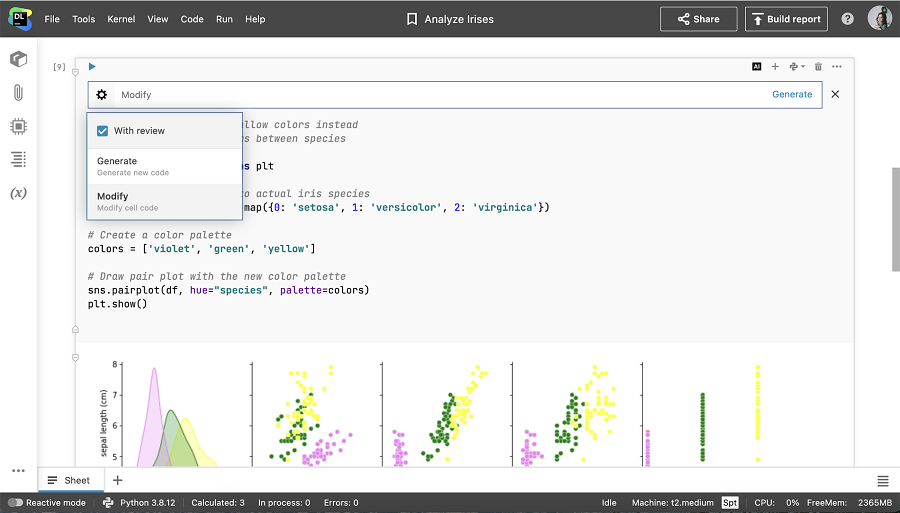900x513 pixels.
Task: Click the AI prompt text input field
Action: pyautogui.click(x=440, y=95)
